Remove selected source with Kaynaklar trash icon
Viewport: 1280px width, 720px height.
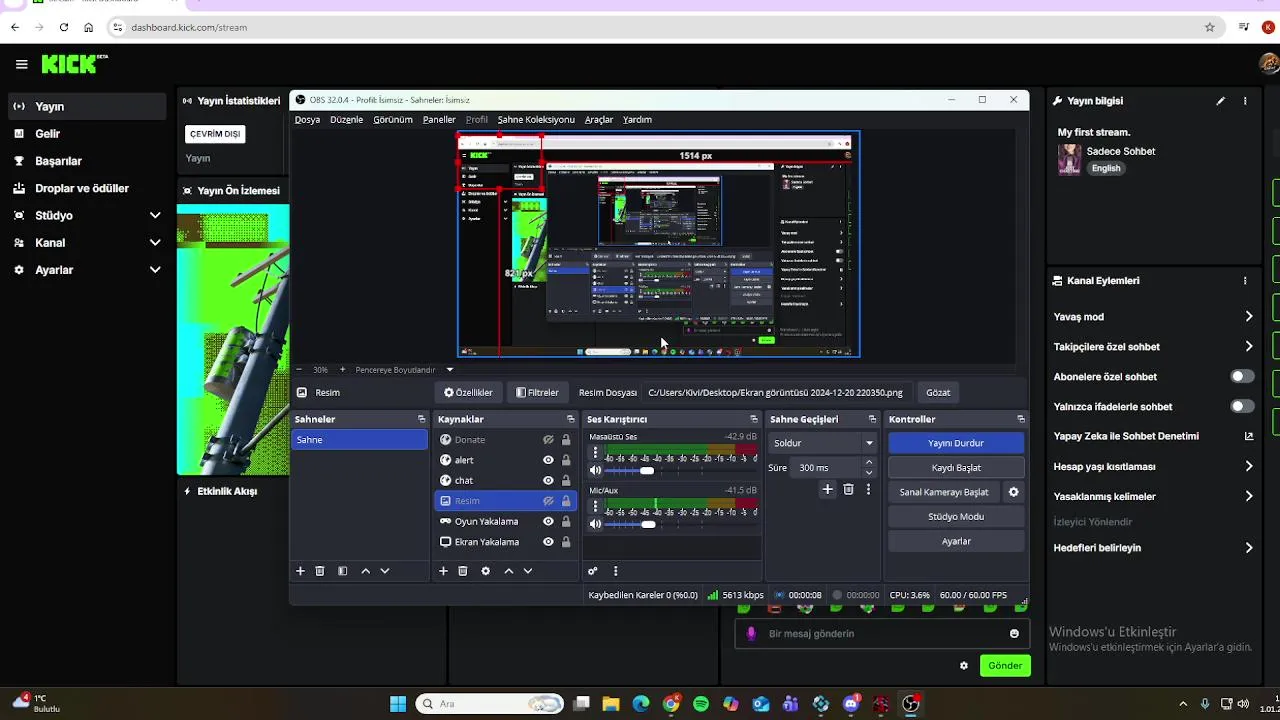(x=463, y=571)
